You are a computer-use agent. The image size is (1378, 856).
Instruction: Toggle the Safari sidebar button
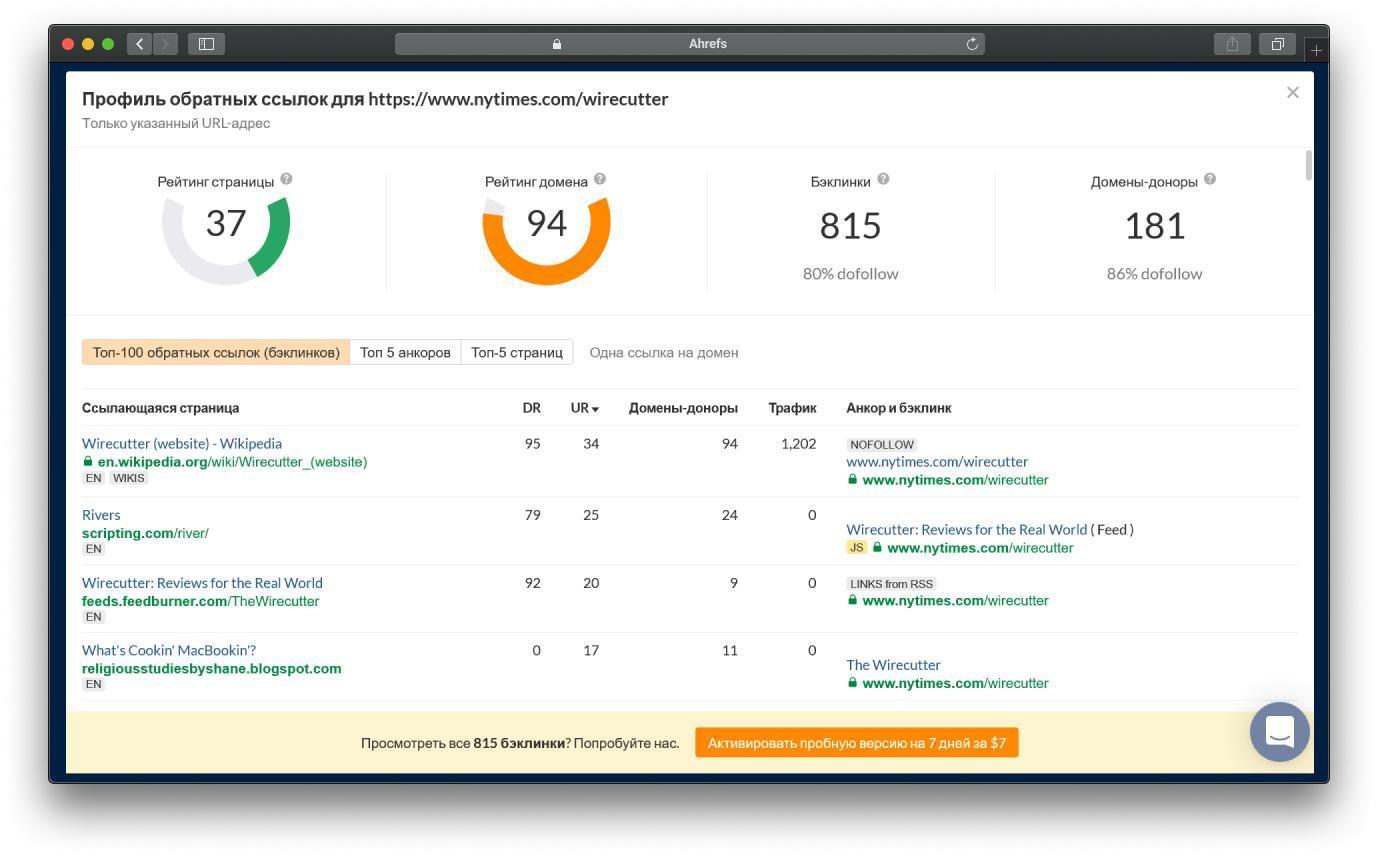point(206,44)
